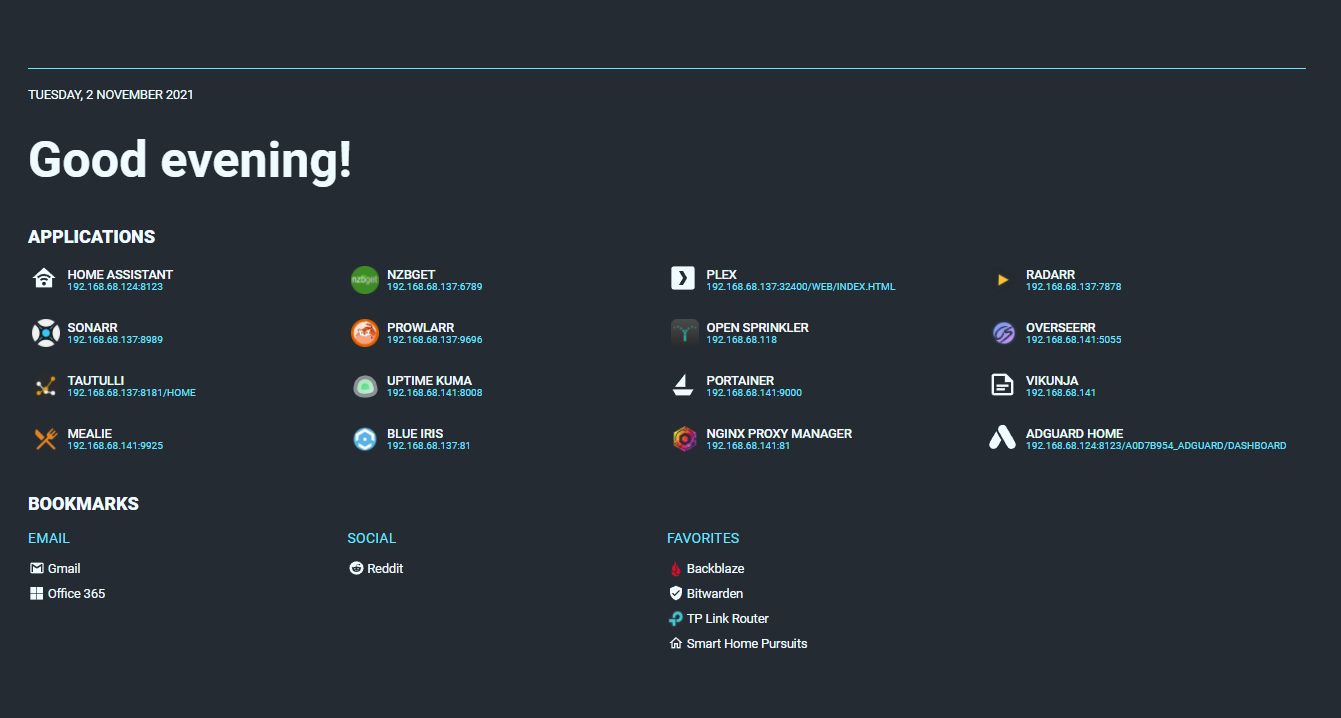Viewport: 1341px width, 718px height.
Task: Click the Smart Home Pursuits house icon
Action: coord(676,643)
